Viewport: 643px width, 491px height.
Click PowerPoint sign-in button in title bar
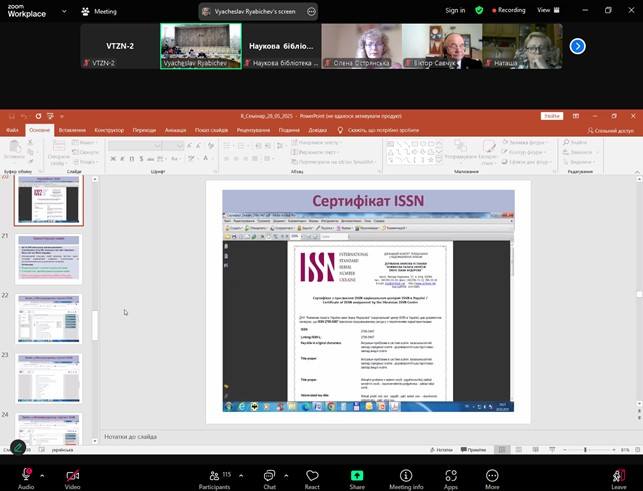coord(552,116)
